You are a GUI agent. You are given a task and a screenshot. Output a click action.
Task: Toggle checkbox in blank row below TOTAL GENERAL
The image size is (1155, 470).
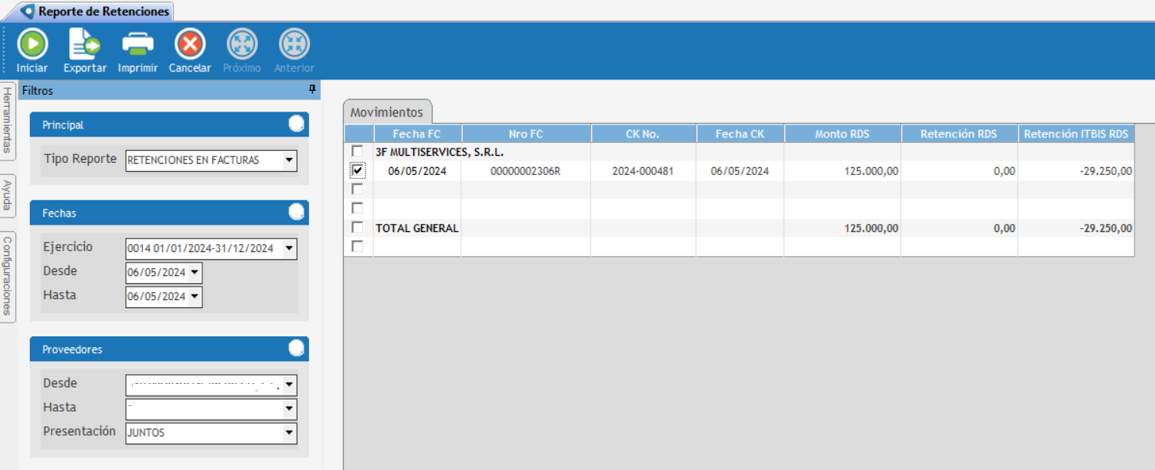pyautogui.click(x=357, y=247)
